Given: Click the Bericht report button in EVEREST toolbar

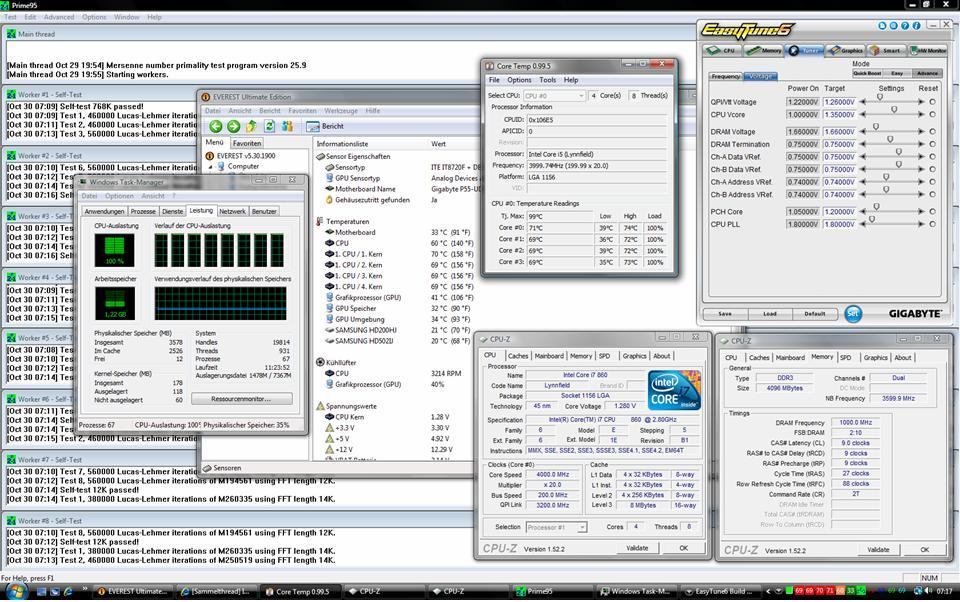Looking at the screenshot, I should 325,126.
